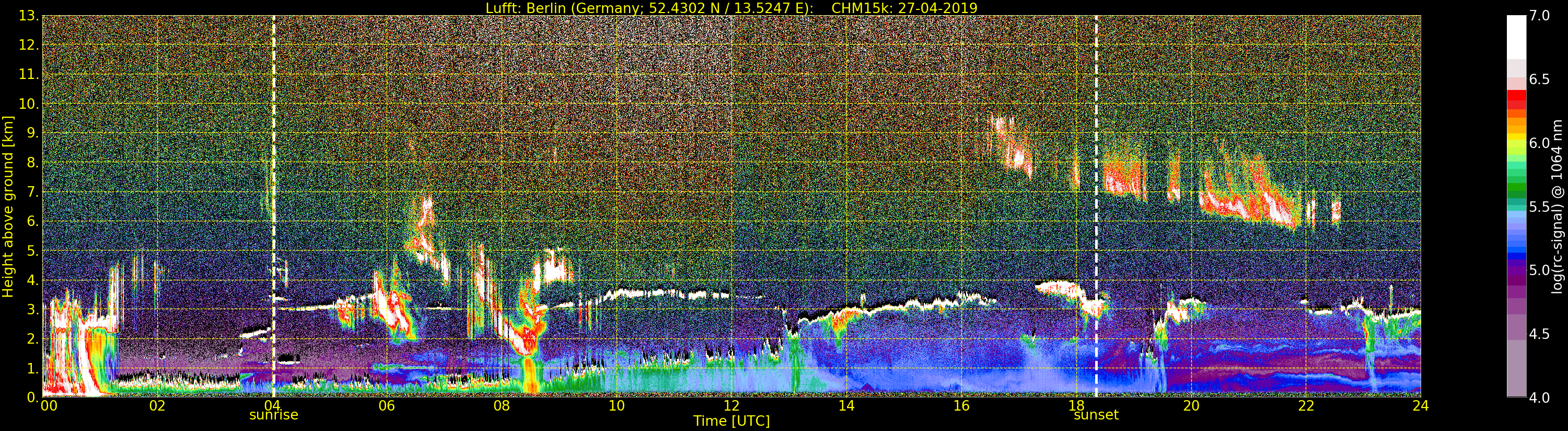The height and width of the screenshot is (431, 1568).
Task: Click the 'Time [UTC]' axis label
Action: pos(731,421)
